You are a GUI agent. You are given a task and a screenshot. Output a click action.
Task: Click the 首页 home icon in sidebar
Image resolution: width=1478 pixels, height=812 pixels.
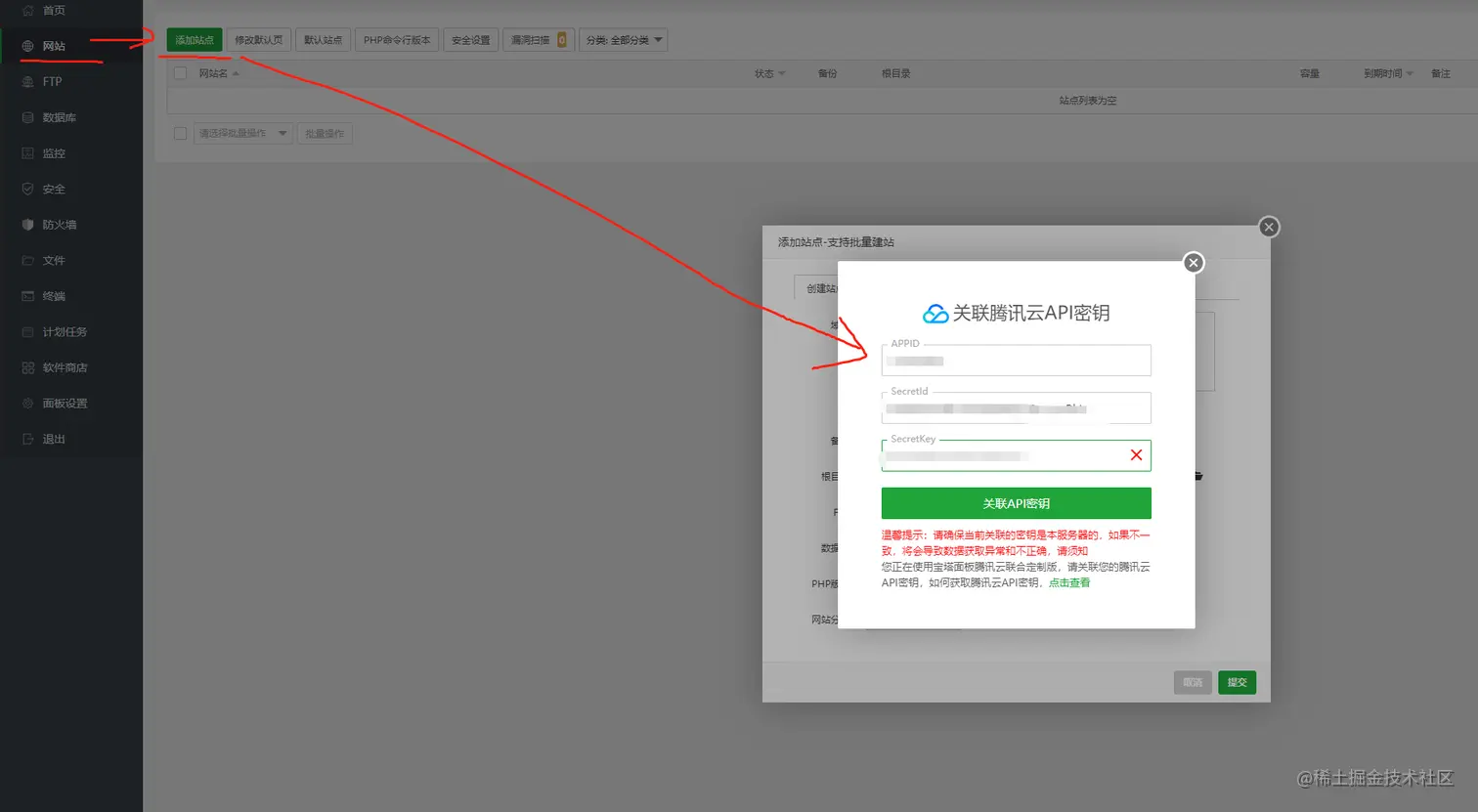[x=27, y=11]
